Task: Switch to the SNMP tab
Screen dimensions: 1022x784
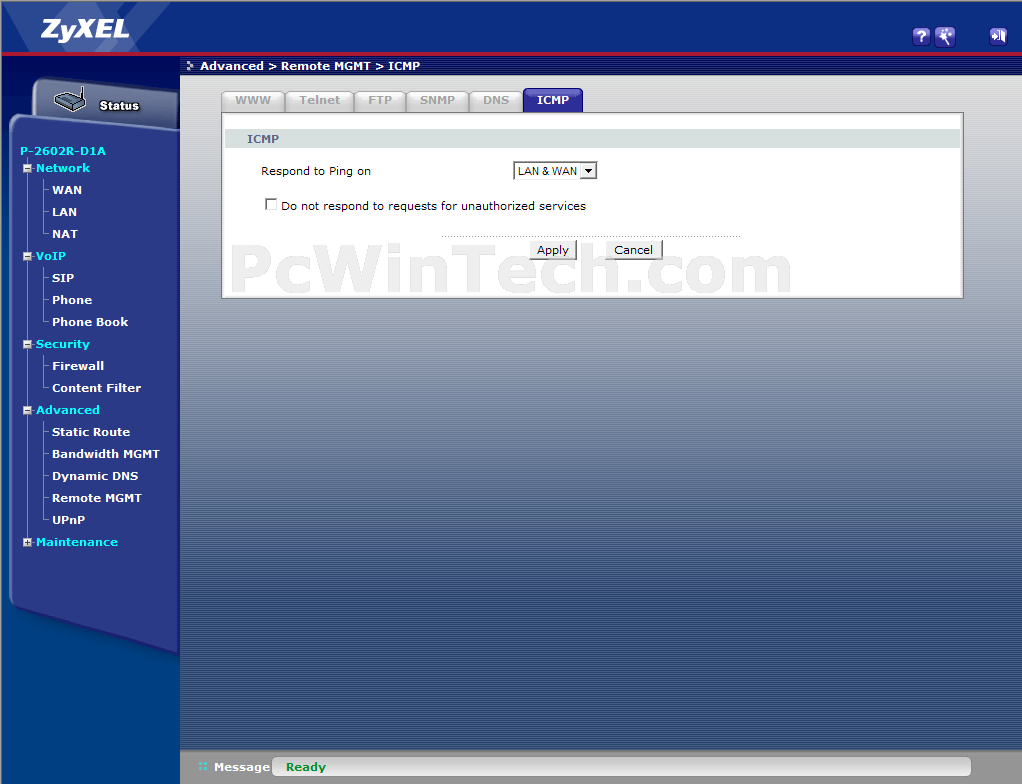Action: [437, 100]
